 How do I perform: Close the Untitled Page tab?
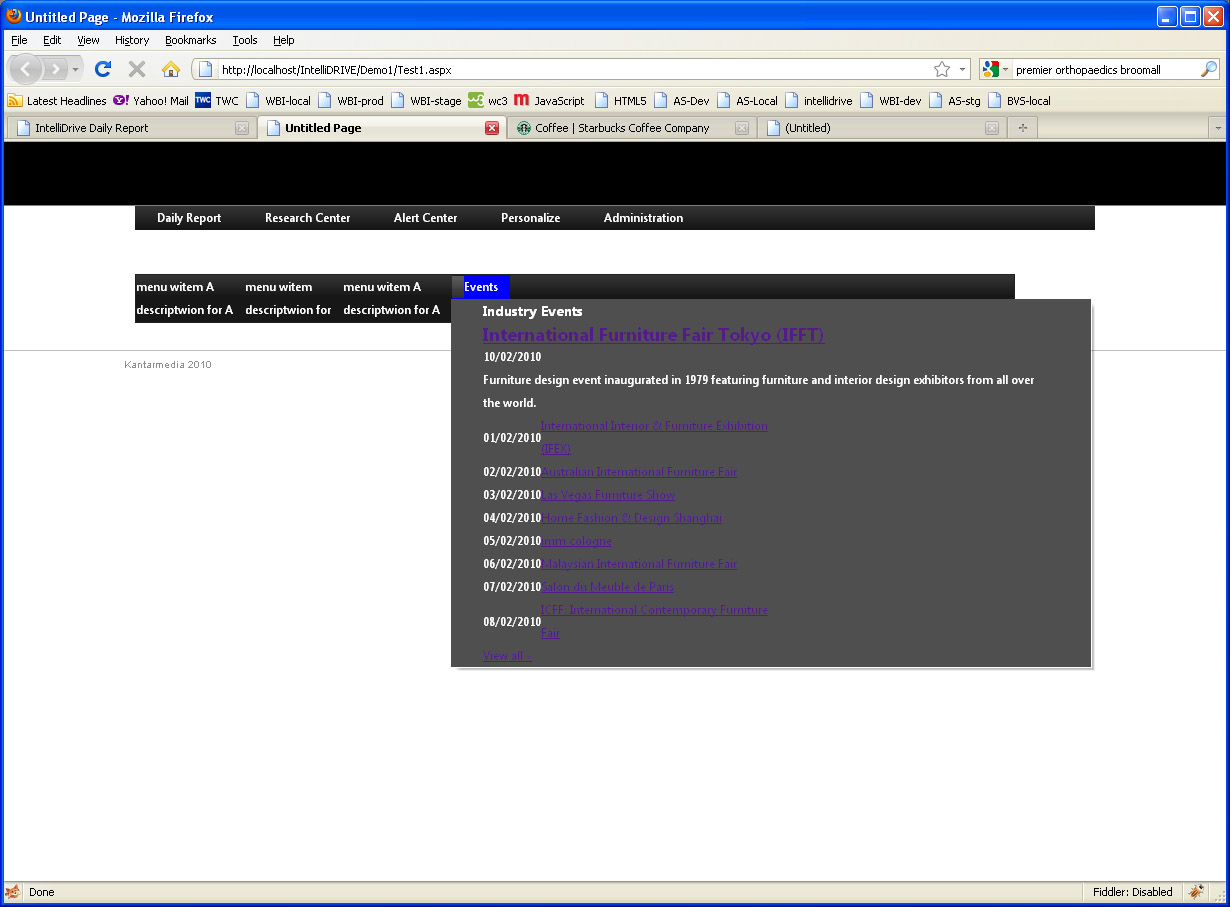492,128
